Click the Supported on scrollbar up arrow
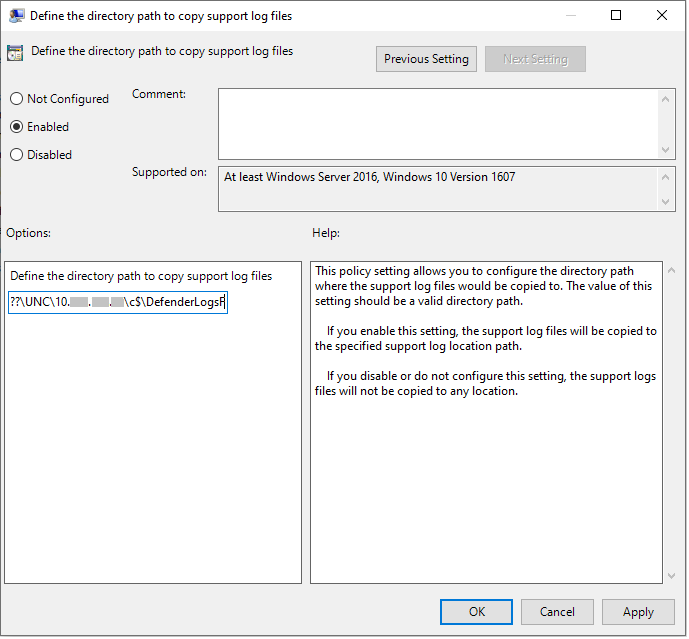This screenshot has height=639, width=689. coord(667,177)
